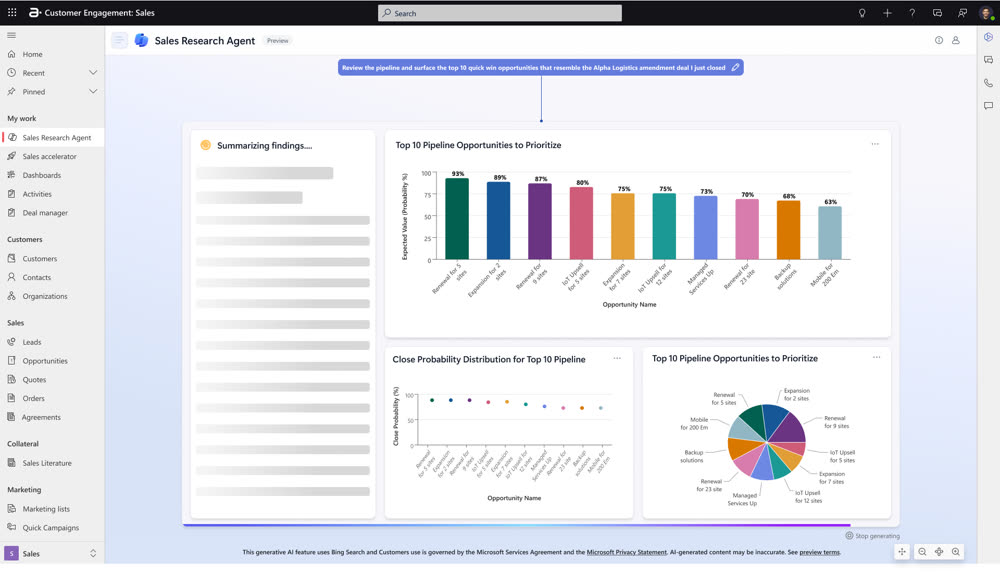Screen dimensions: 1000x572
Task: Open the app launcher waffle icon
Action: [x=12, y=12]
